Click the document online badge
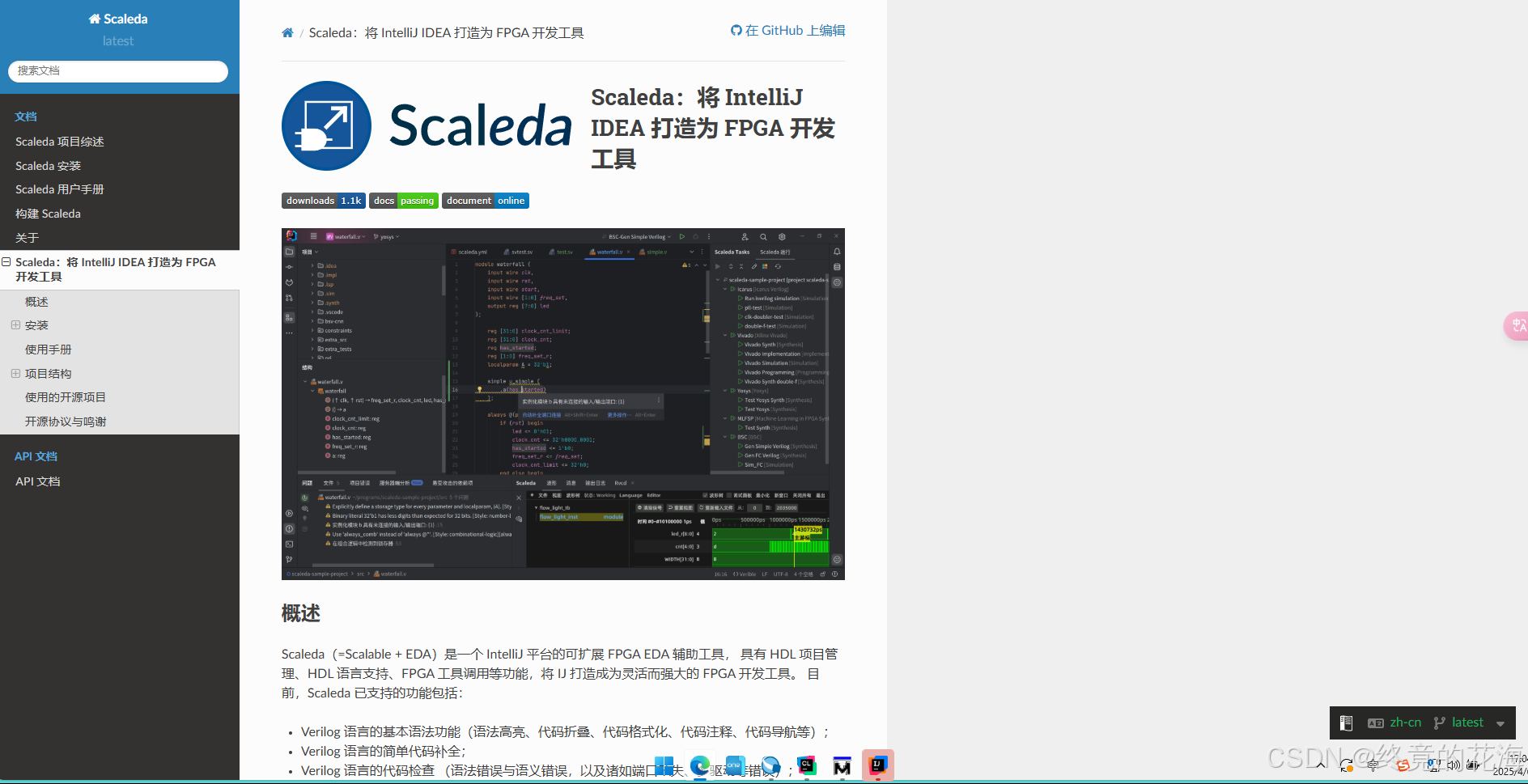 click(486, 201)
